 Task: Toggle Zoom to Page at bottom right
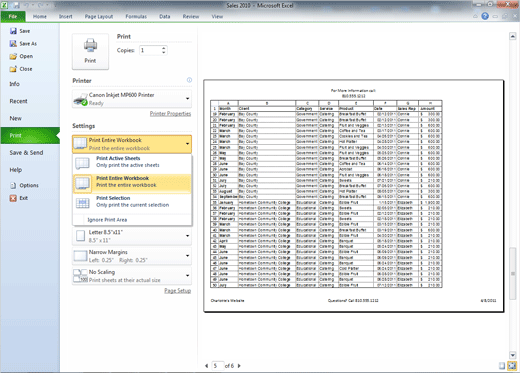[512, 366]
